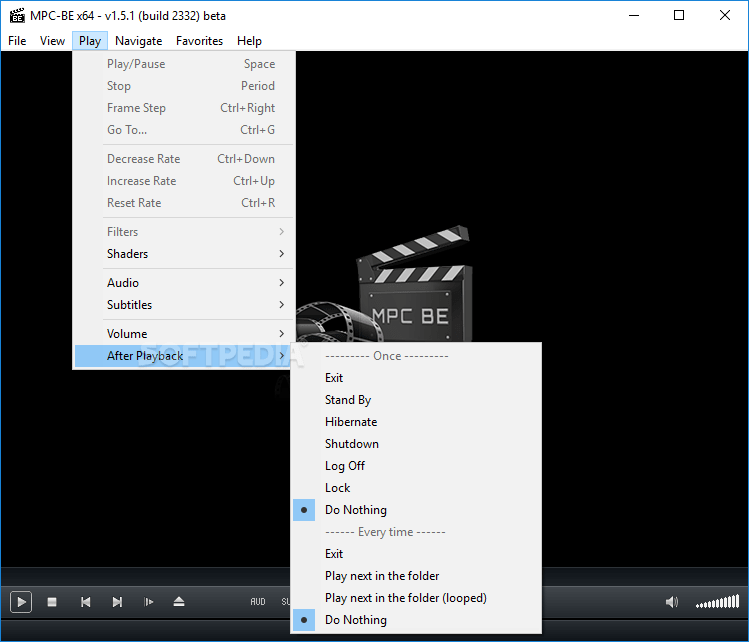The height and width of the screenshot is (642, 749).
Task: Select Do Nothing under Every time
Action: click(416, 620)
